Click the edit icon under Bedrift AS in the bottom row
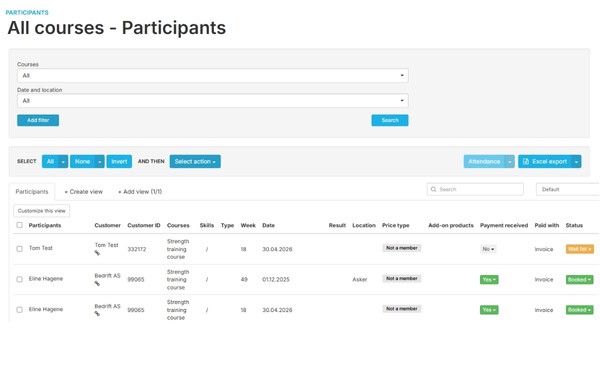Screen dimensions: 600x376 coord(97,314)
